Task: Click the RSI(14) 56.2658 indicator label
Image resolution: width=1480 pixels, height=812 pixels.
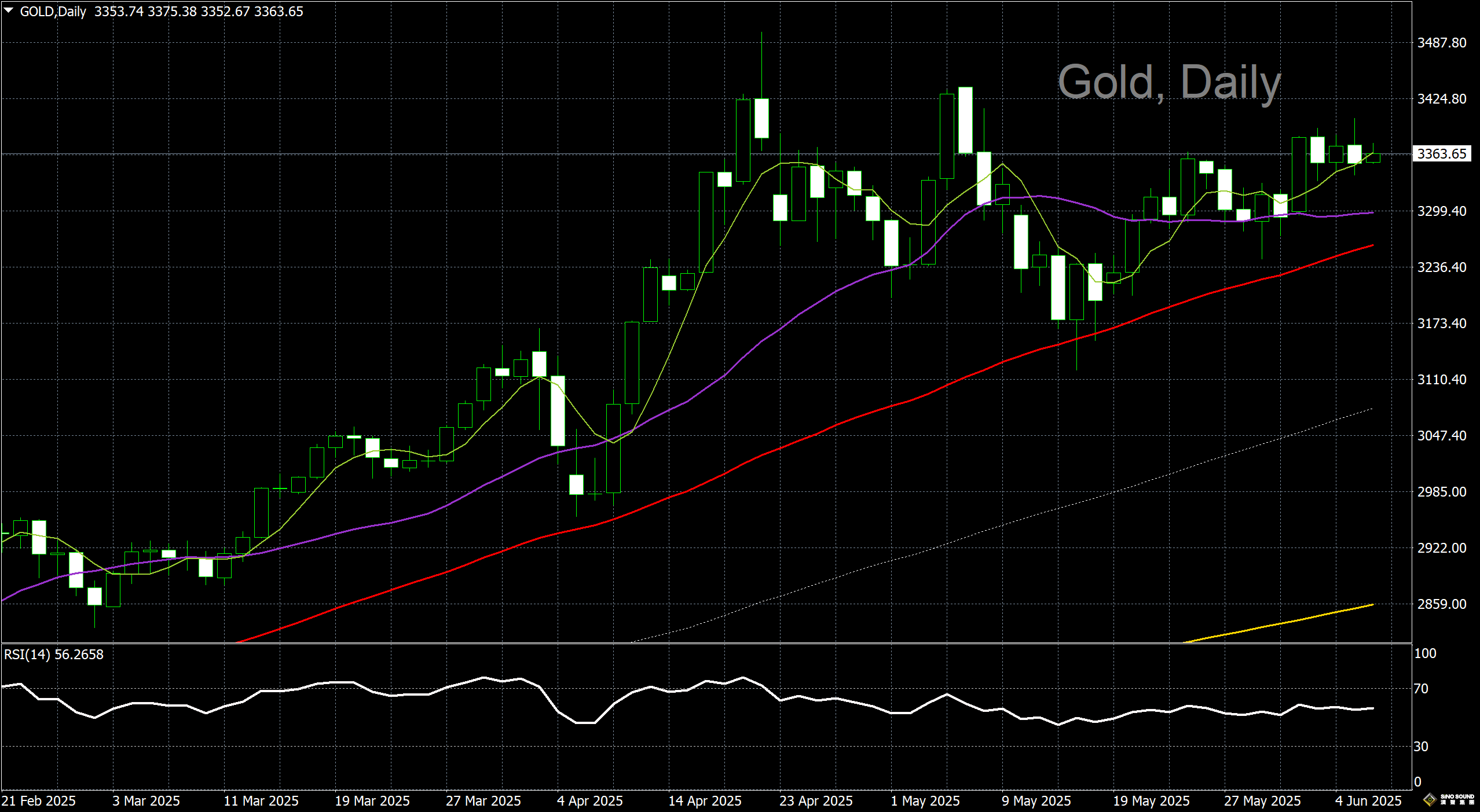Action: (x=53, y=655)
